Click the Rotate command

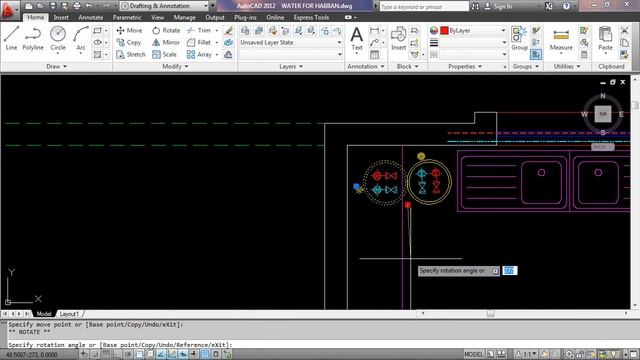[x=166, y=31]
